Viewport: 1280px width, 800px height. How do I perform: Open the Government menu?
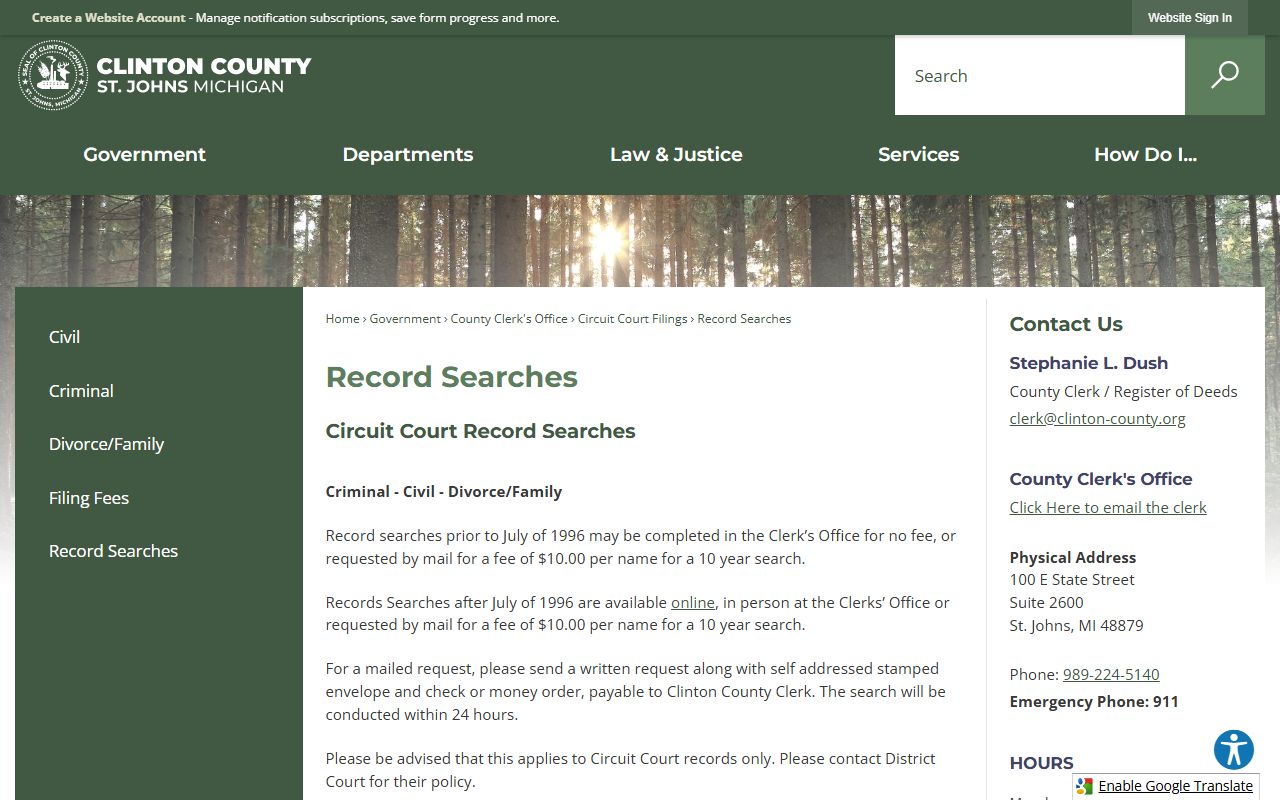[x=144, y=154]
